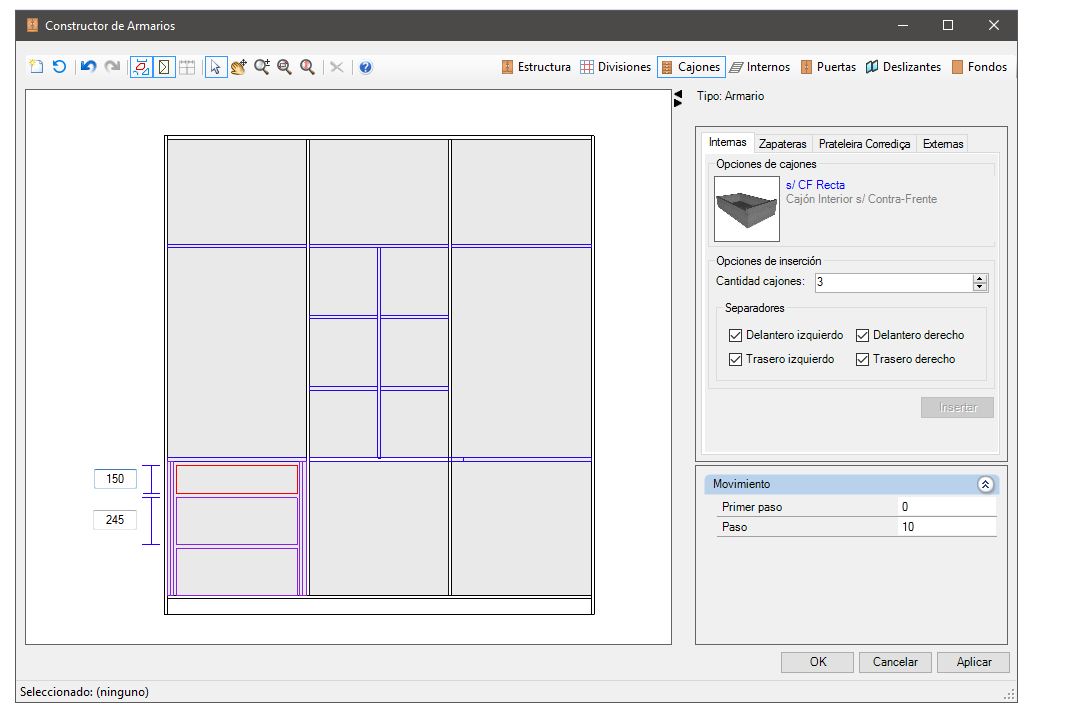Toggle Delantero izquierdo separator checkbox
1068x711 pixels.
735,335
